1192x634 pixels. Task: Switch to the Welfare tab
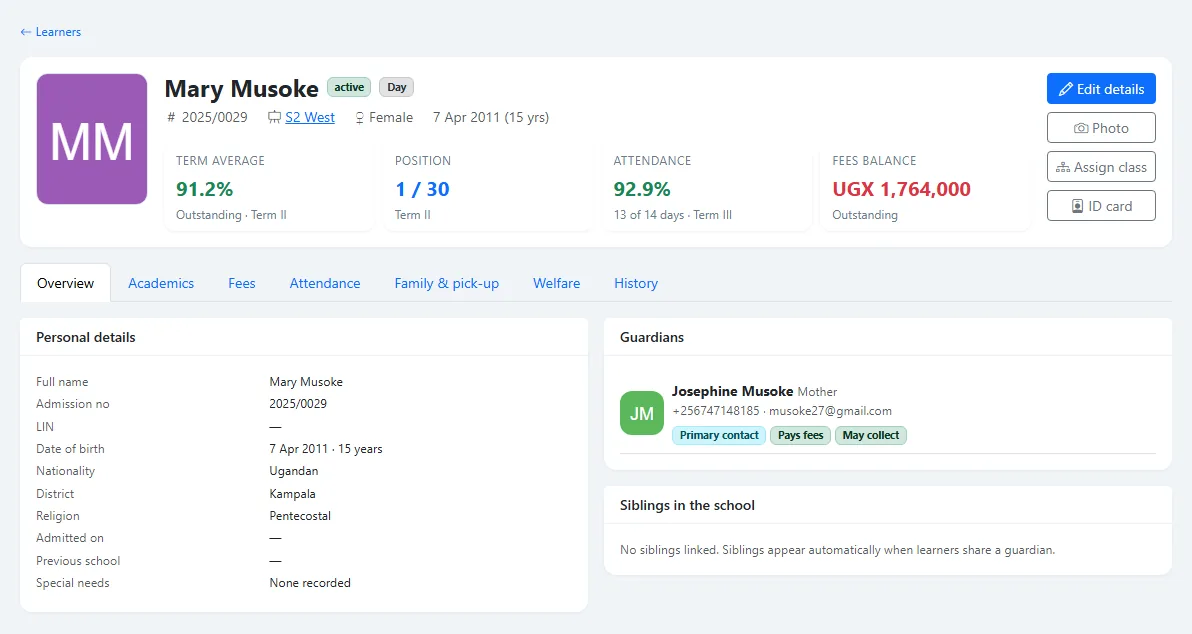pyautogui.click(x=556, y=283)
